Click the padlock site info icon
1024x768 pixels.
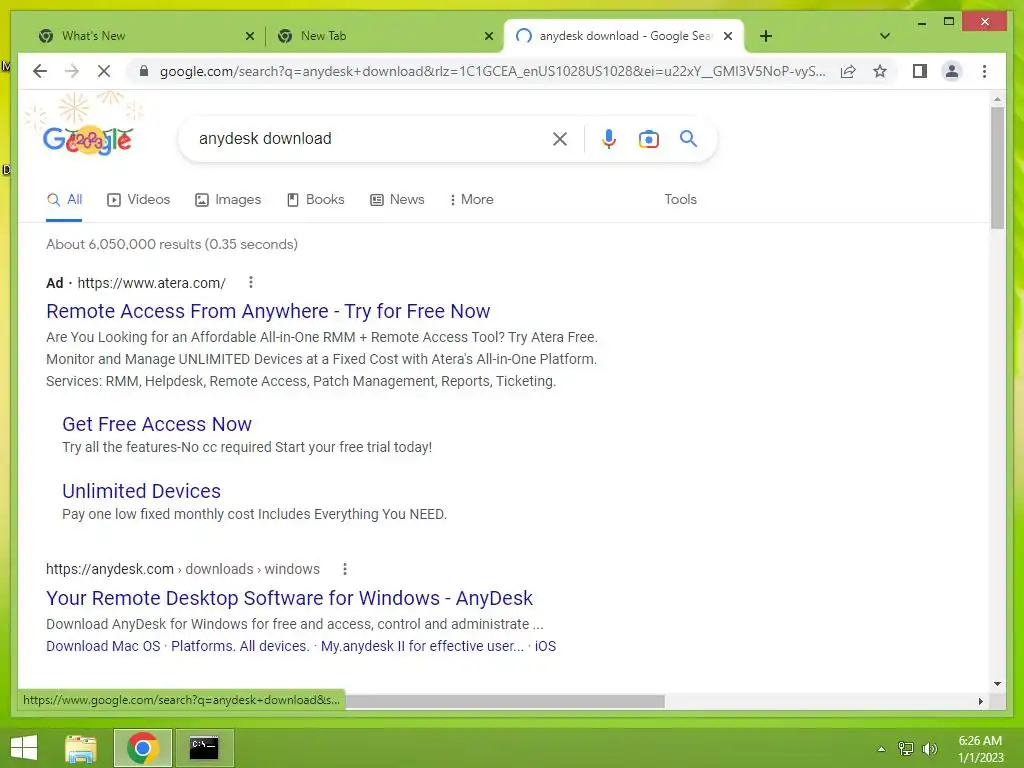click(144, 71)
